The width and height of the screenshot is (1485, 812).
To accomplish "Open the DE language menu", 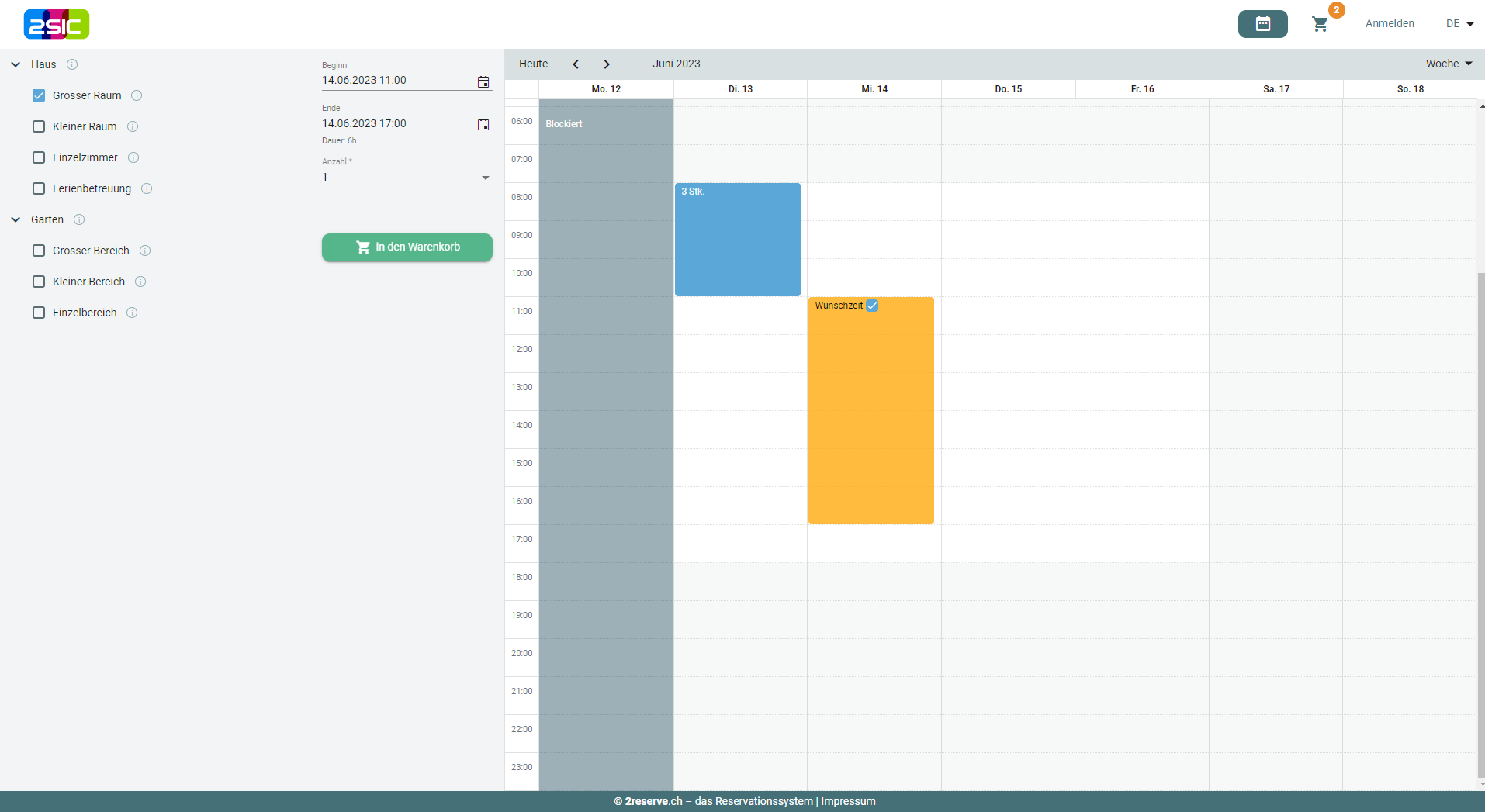I will (1459, 24).
